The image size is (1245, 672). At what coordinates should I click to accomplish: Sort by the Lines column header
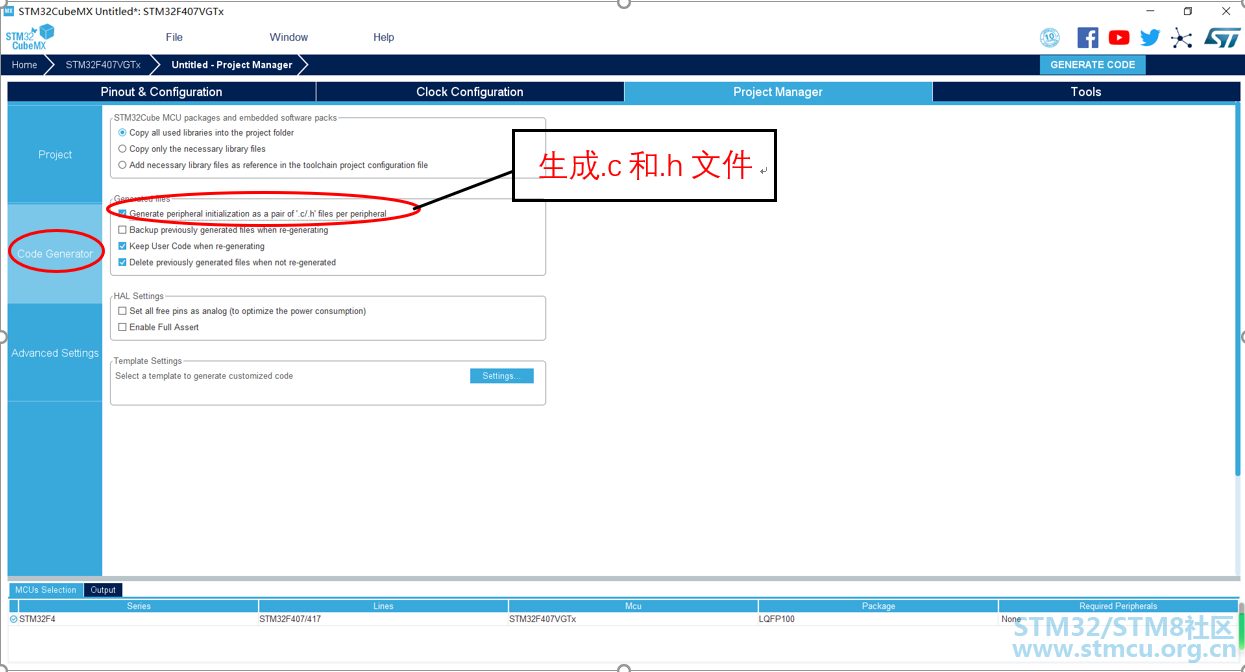(x=383, y=606)
